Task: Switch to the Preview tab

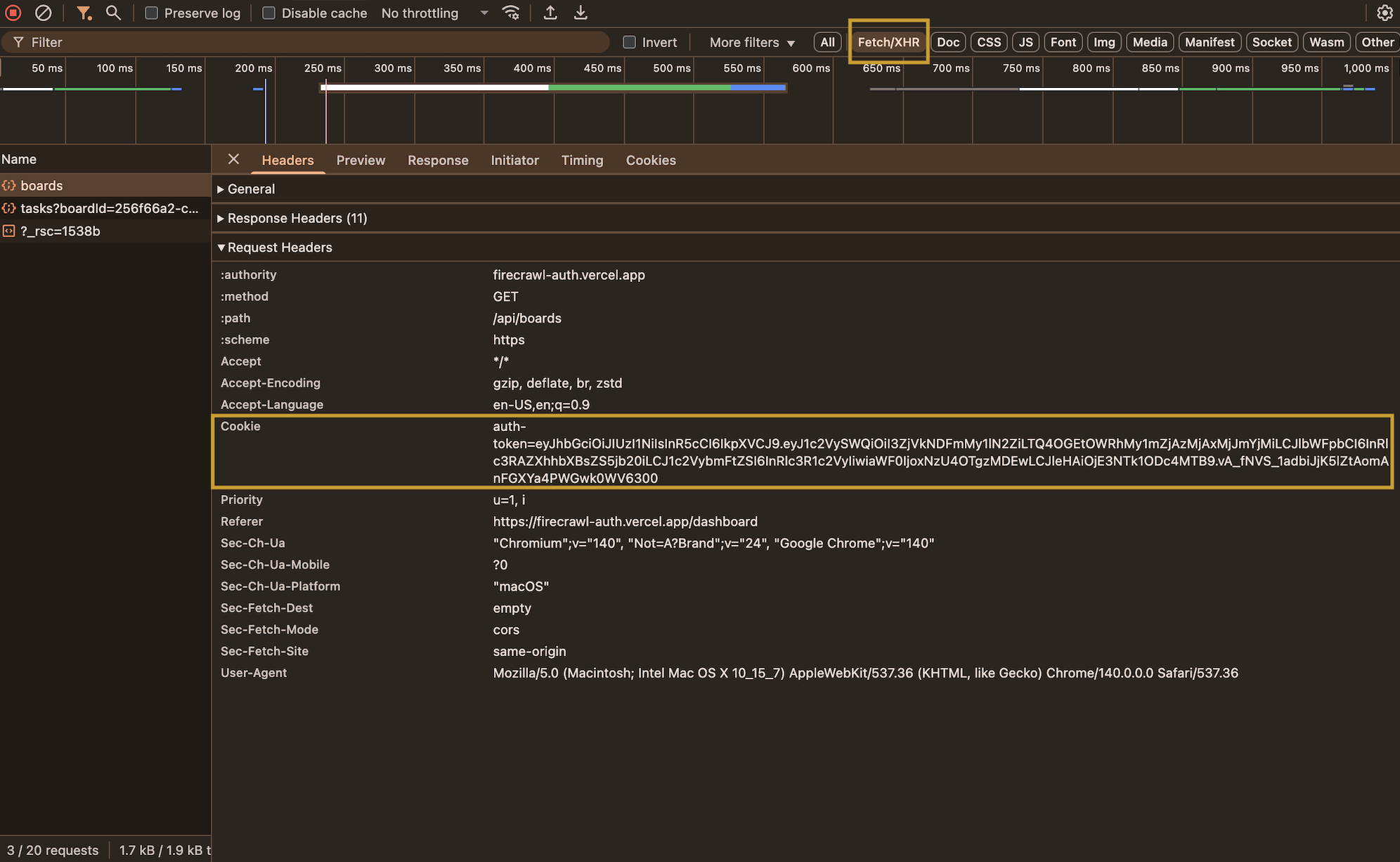Action: point(361,160)
